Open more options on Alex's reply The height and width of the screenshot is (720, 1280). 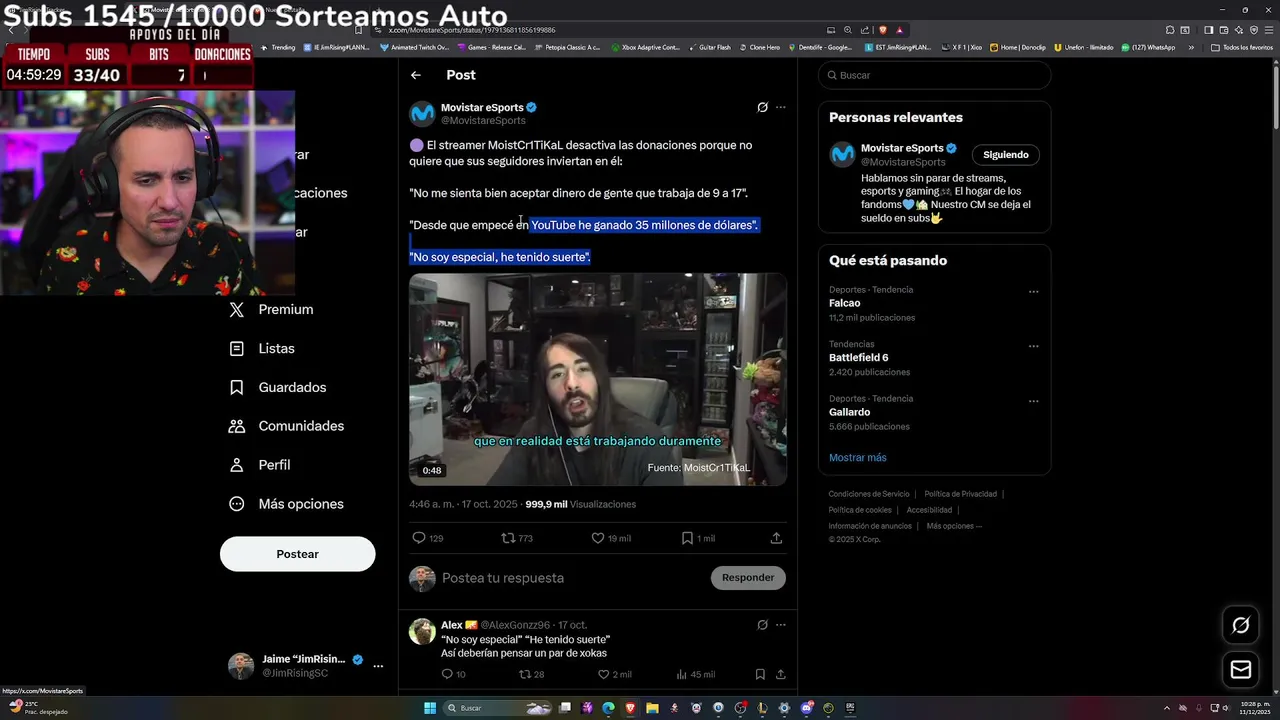click(781, 625)
